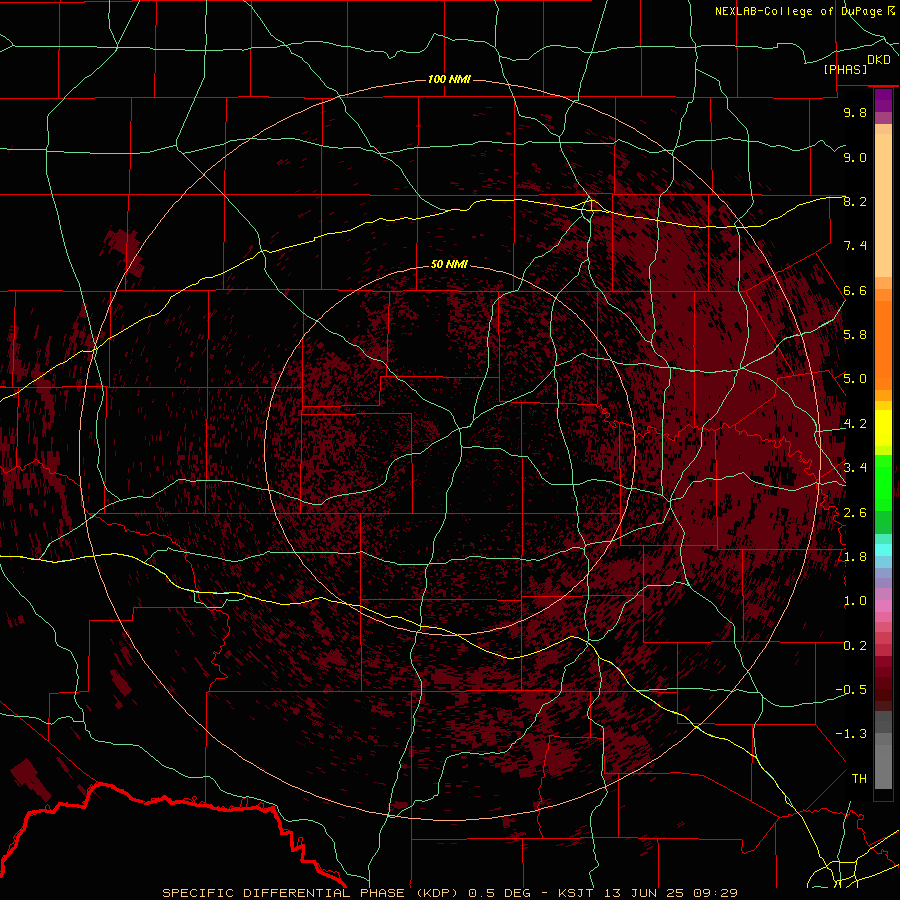Click the -1.3 value on the color scale
The image size is (900, 900).
[x=851, y=734]
